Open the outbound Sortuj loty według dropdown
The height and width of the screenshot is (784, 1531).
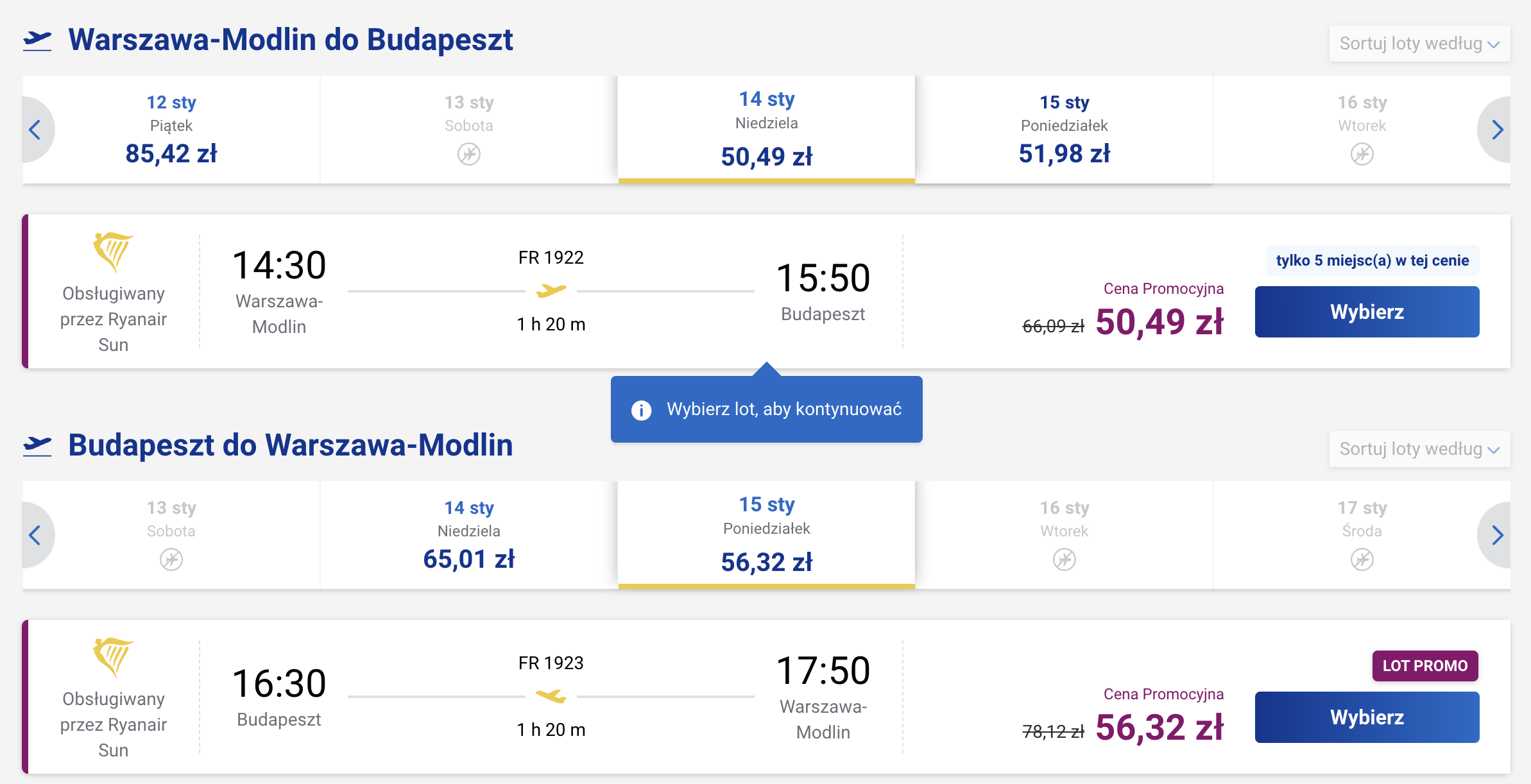coord(1419,44)
